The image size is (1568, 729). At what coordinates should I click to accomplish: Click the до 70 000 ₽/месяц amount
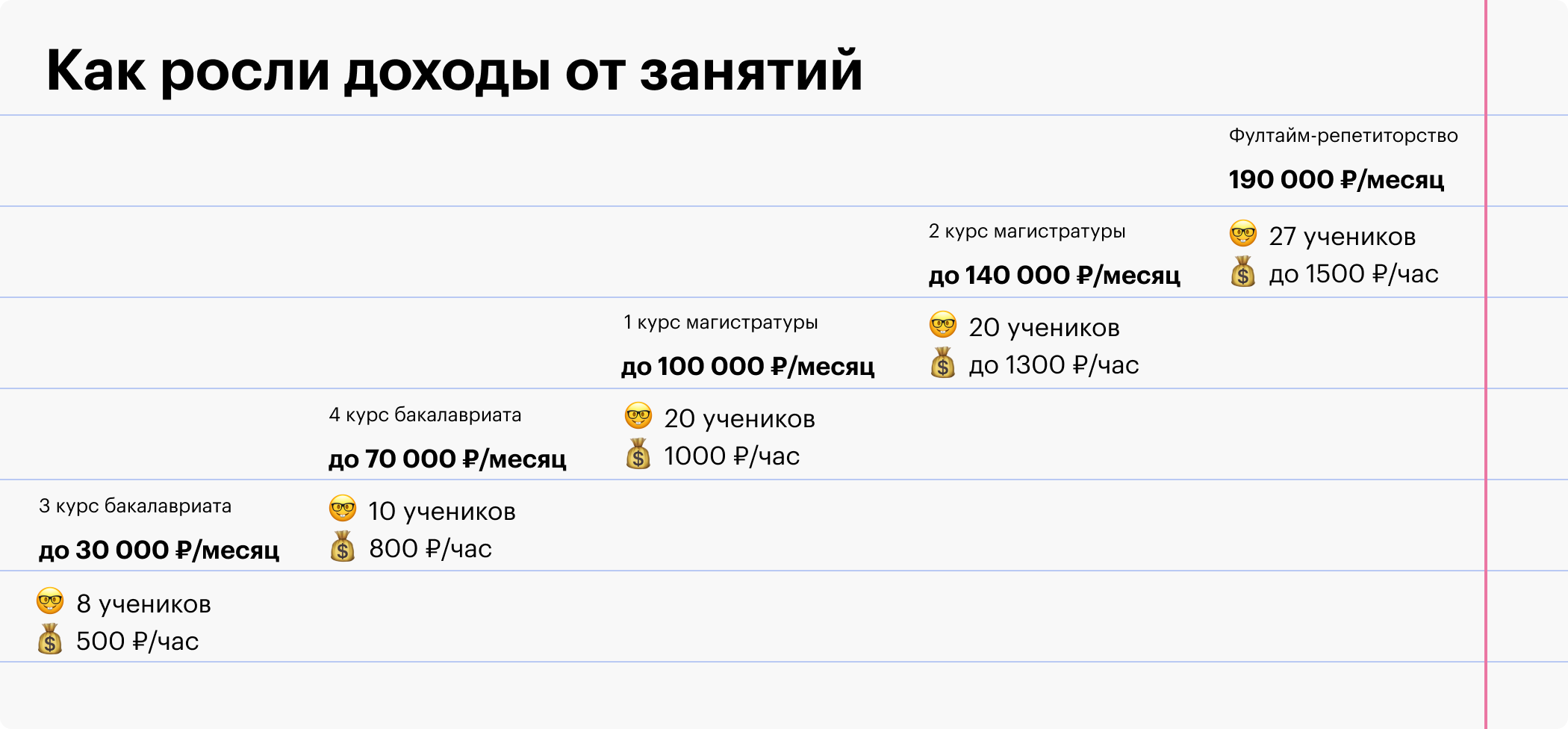pyautogui.click(x=447, y=459)
